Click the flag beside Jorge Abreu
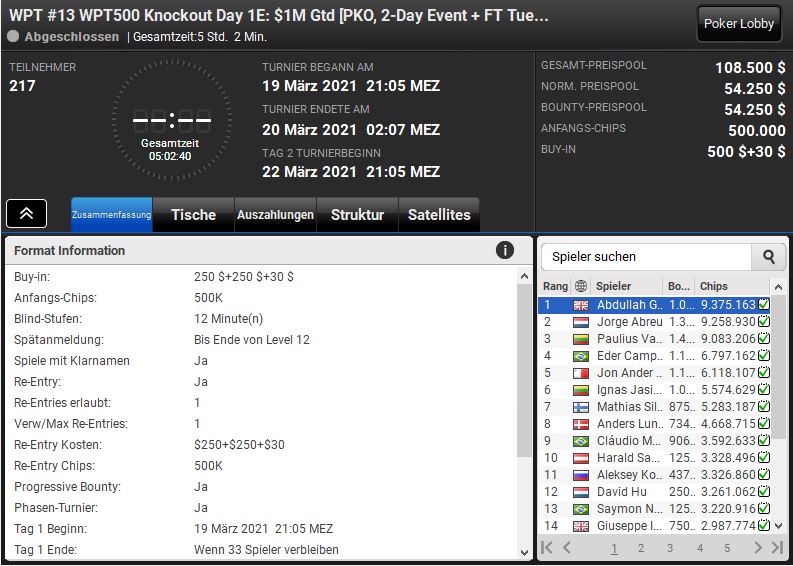The image size is (793, 566). 581,322
